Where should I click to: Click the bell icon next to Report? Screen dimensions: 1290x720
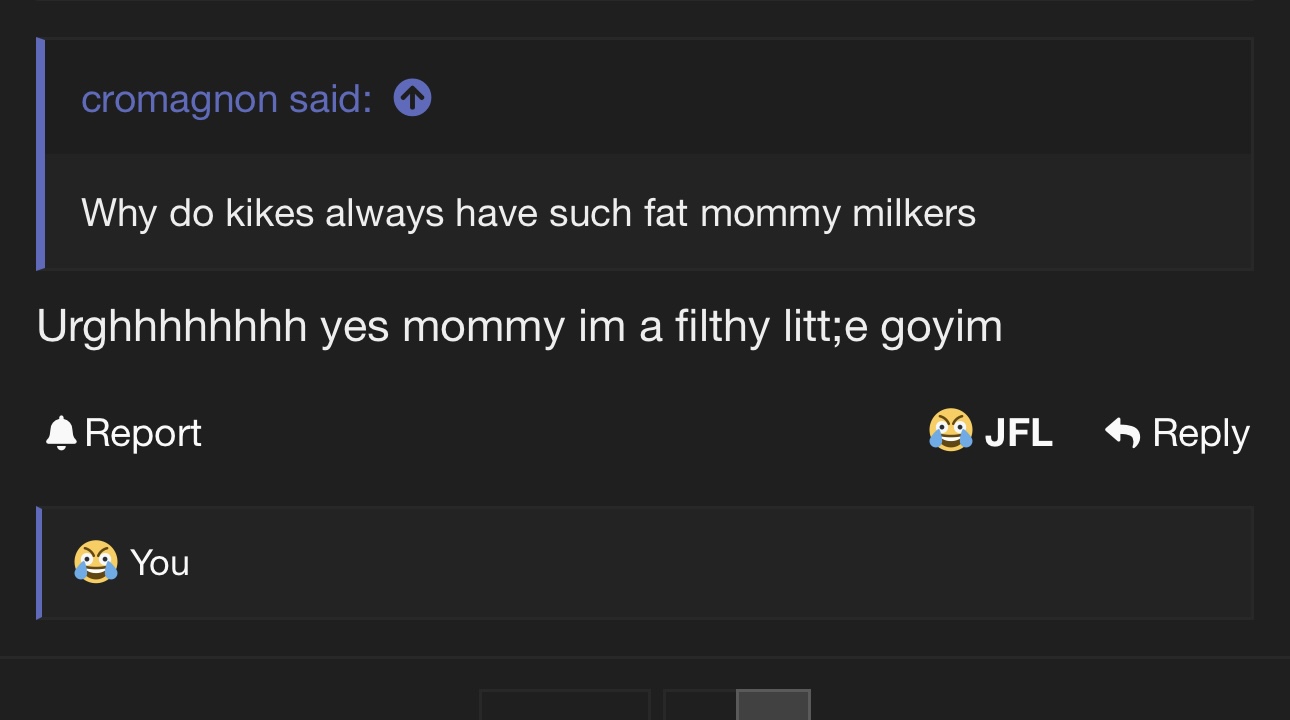point(61,433)
